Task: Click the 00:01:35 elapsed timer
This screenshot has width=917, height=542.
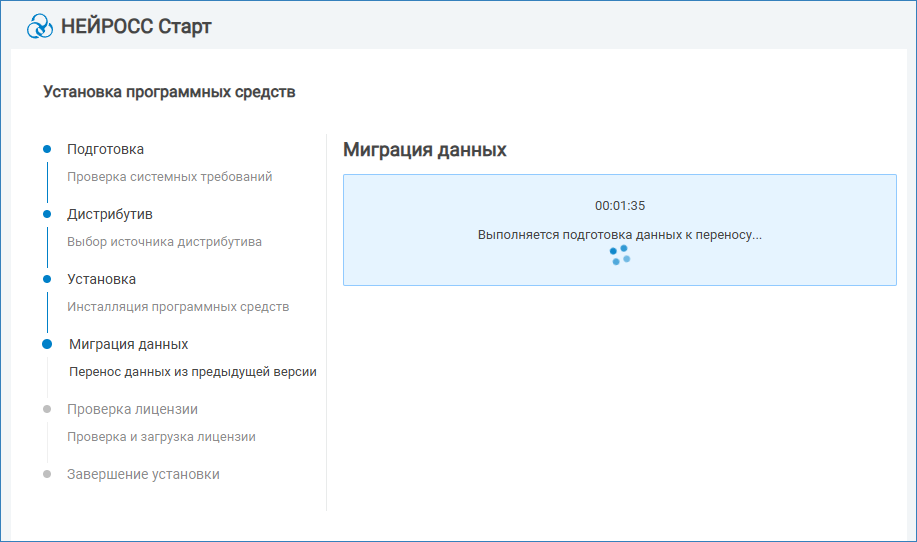Action: click(x=620, y=205)
